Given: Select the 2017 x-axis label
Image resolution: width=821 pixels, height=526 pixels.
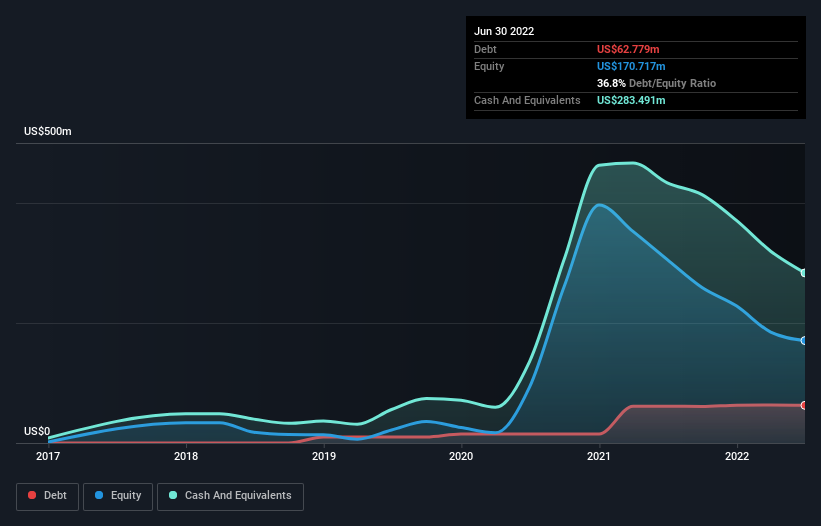Looking at the screenshot, I should click(x=48, y=456).
